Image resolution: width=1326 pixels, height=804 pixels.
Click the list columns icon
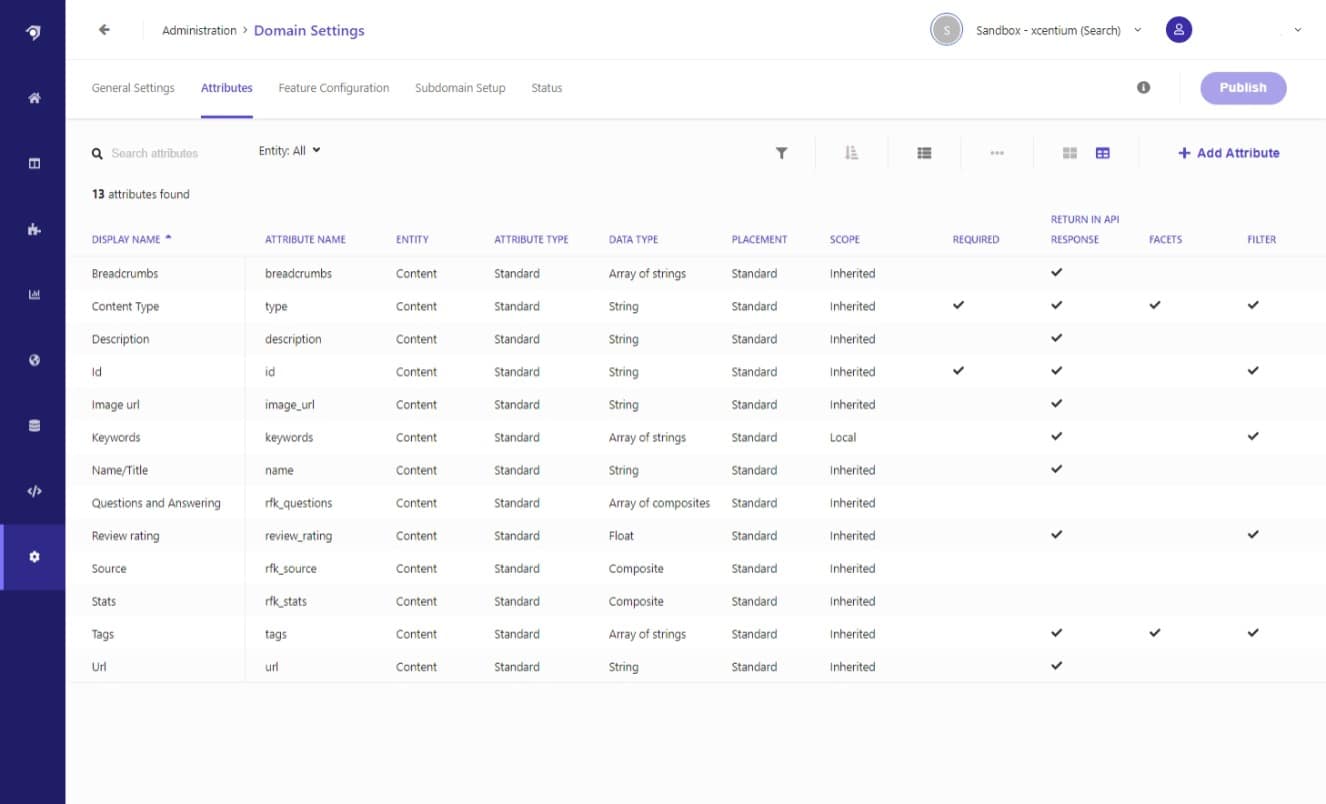coord(924,153)
